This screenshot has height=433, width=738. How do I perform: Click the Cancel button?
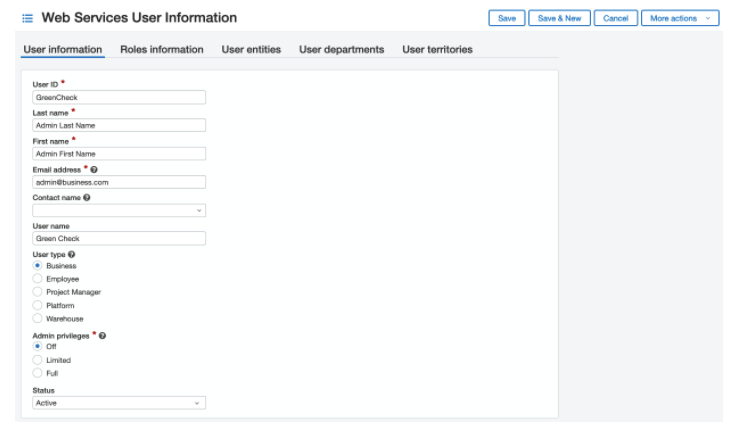[616, 18]
